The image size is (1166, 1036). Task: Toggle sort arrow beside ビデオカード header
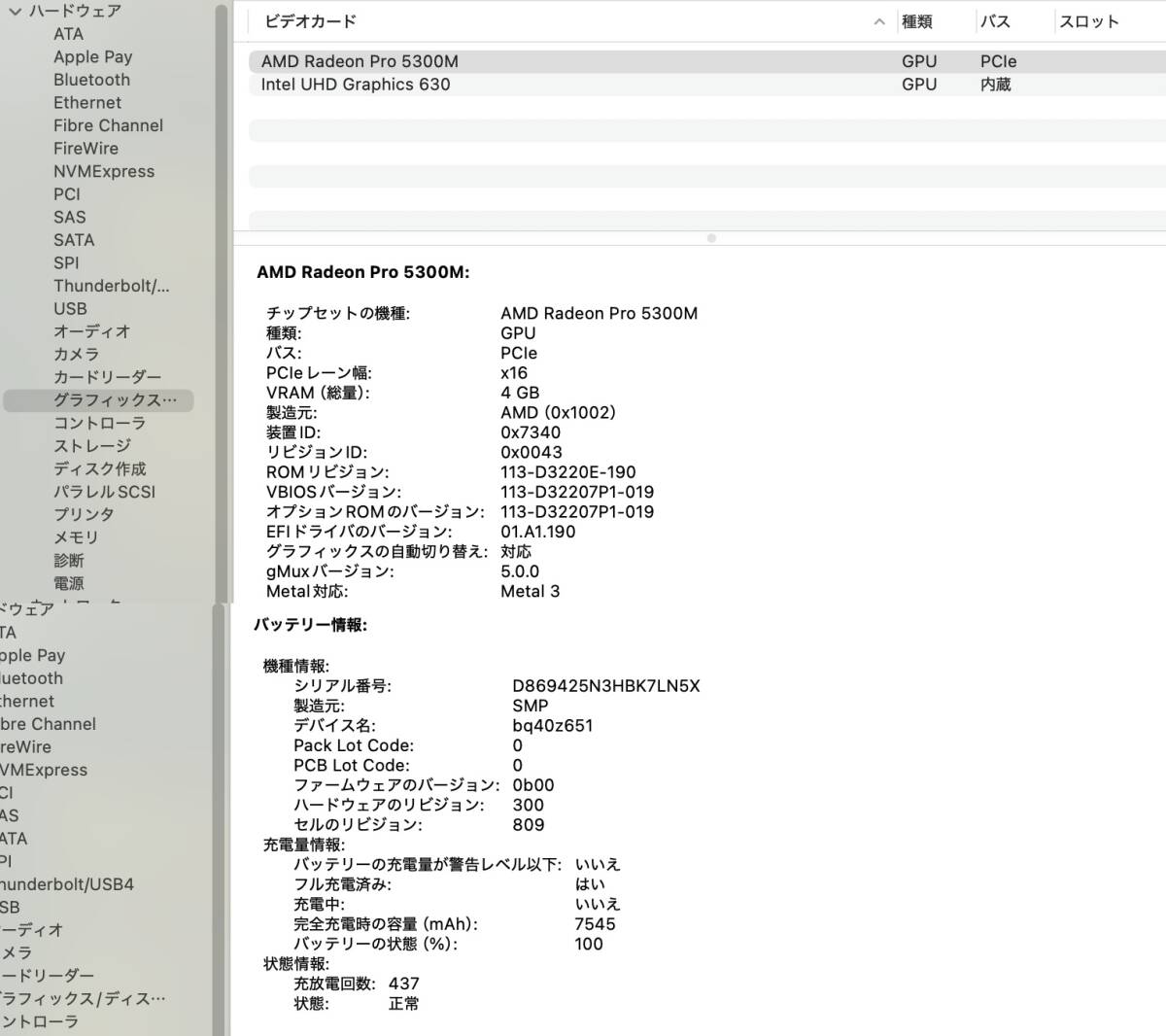879,21
